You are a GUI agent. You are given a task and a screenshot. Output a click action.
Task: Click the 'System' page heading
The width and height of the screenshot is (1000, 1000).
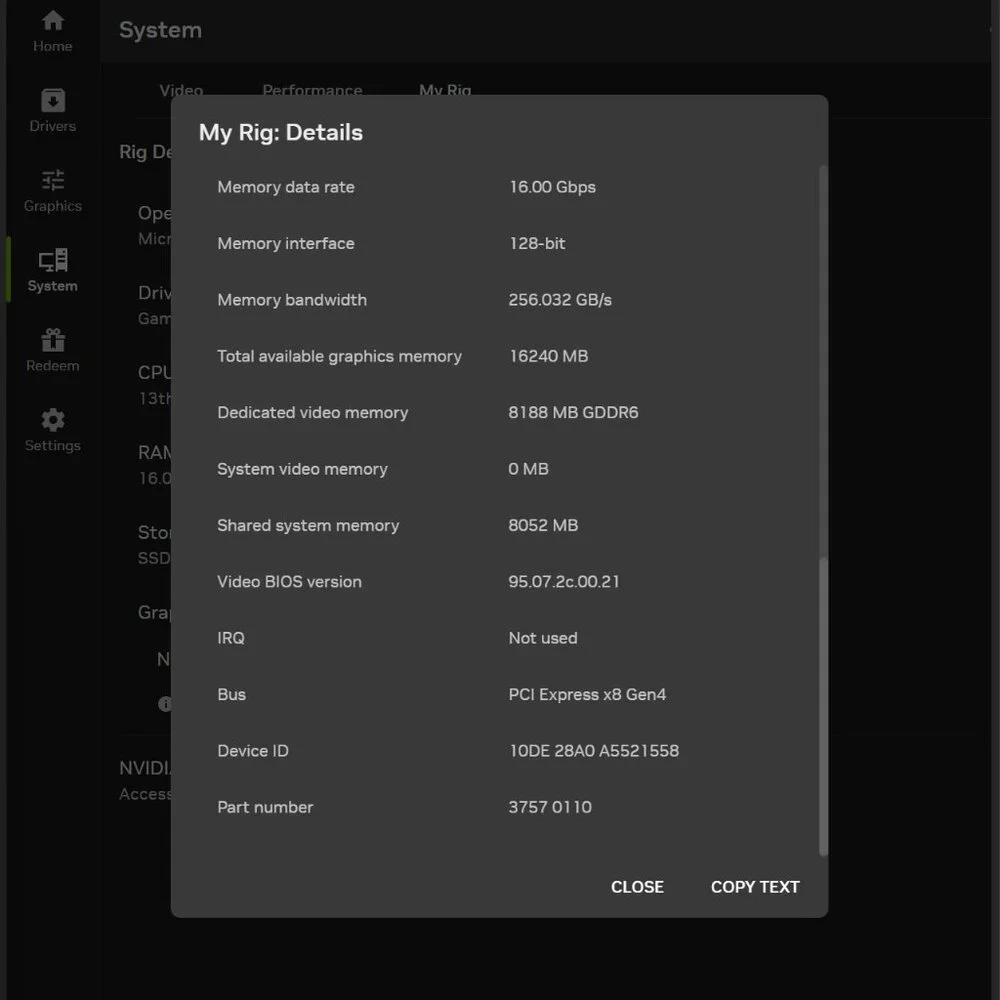click(161, 30)
